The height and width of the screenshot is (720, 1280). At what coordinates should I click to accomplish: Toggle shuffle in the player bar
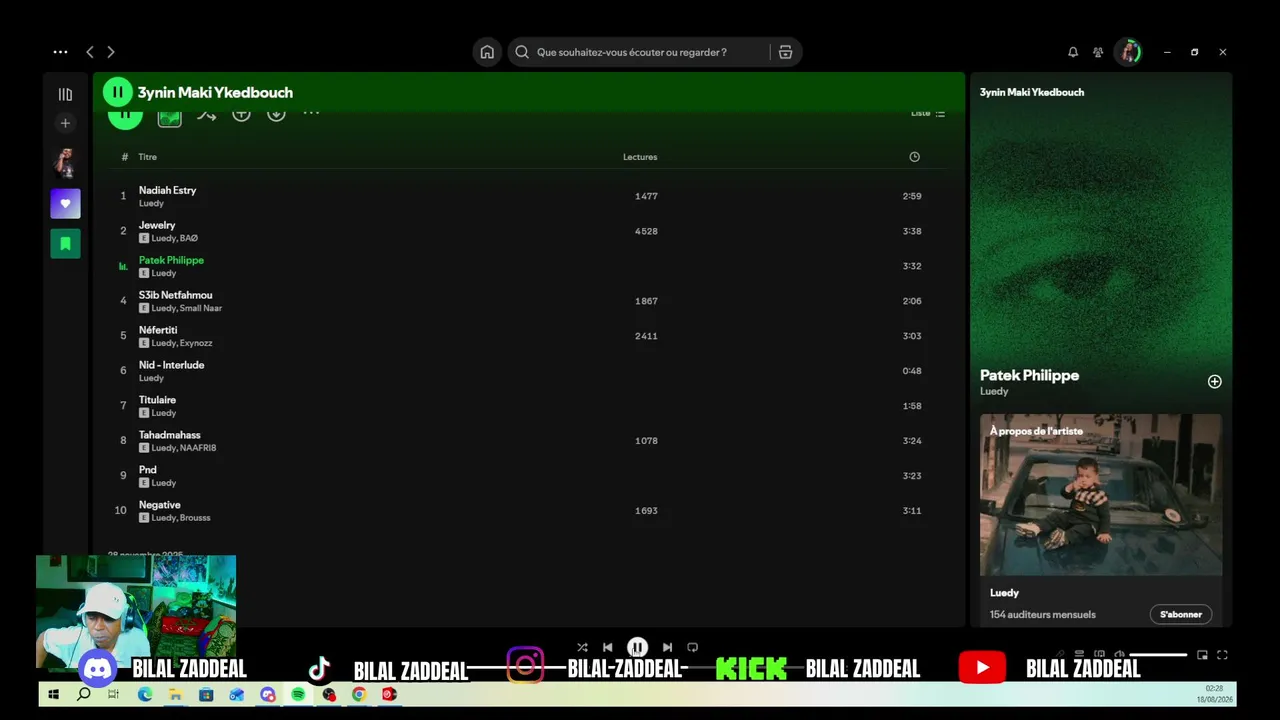[582, 647]
